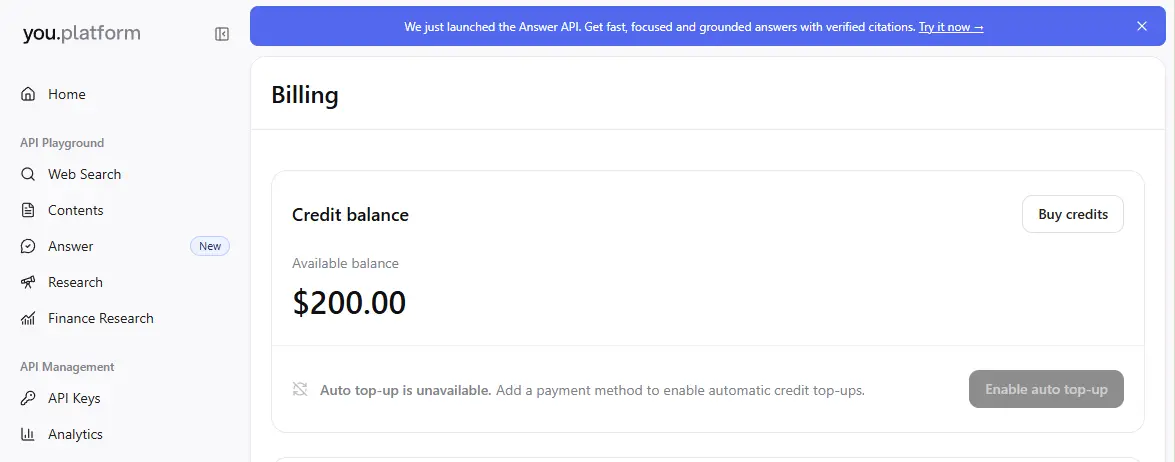This screenshot has width=1175, height=462.
Task: Click the Web Search magnifier icon
Action: tap(28, 174)
